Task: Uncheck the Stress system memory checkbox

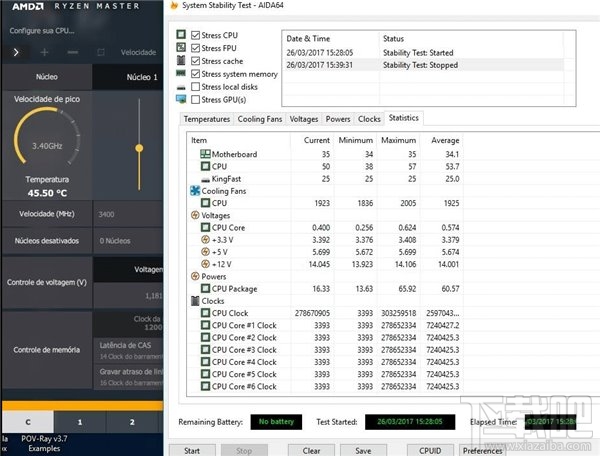Action: pyautogui.click(x=196, y=73)
